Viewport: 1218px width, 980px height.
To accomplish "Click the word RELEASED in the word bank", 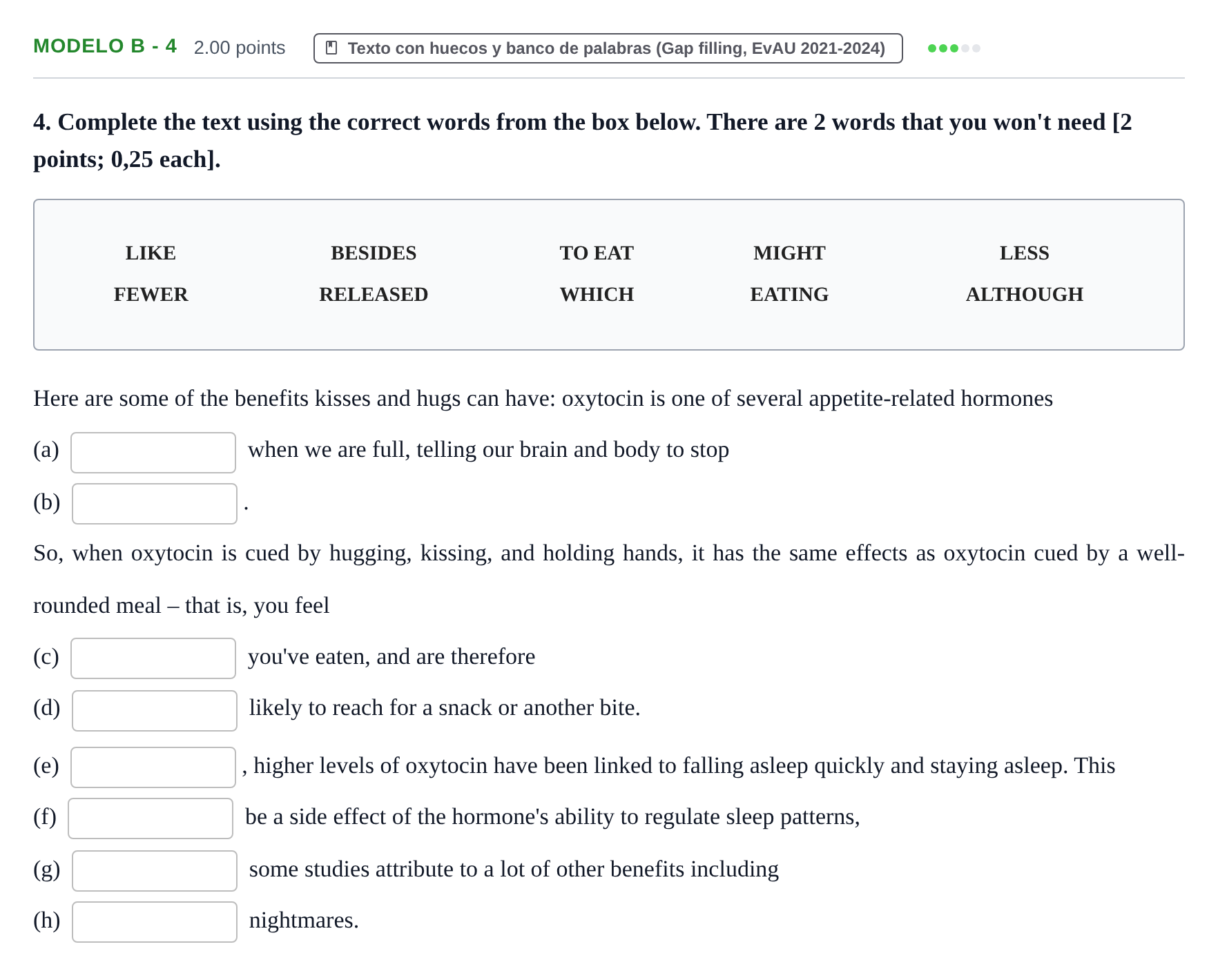I will pyautogui.click(x=374, y=295).
